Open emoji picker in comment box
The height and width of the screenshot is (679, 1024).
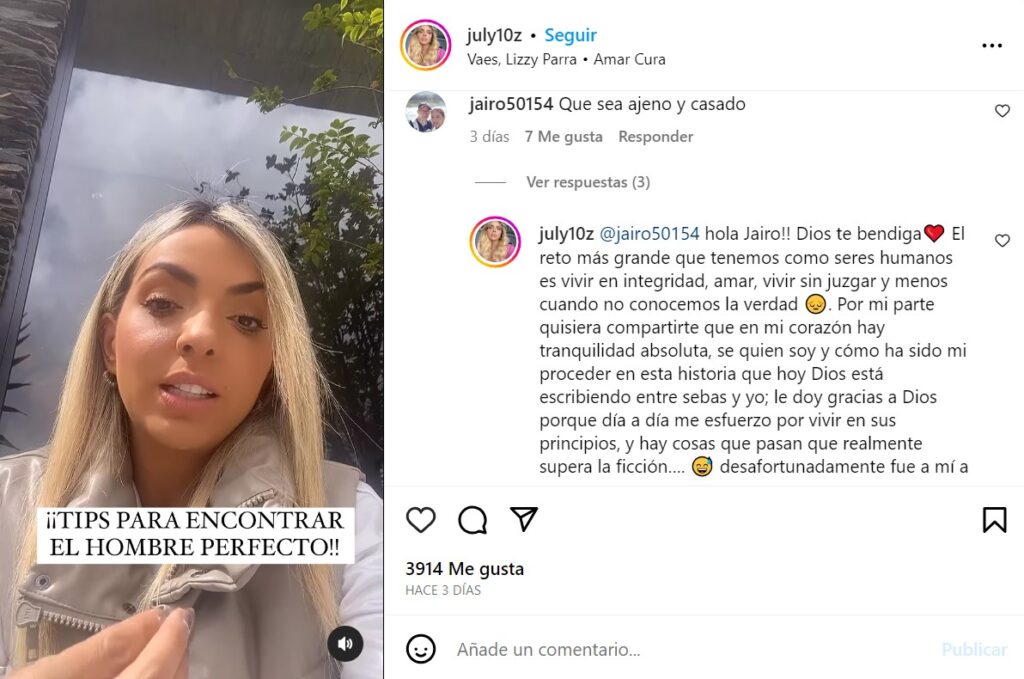coord(421,649)
